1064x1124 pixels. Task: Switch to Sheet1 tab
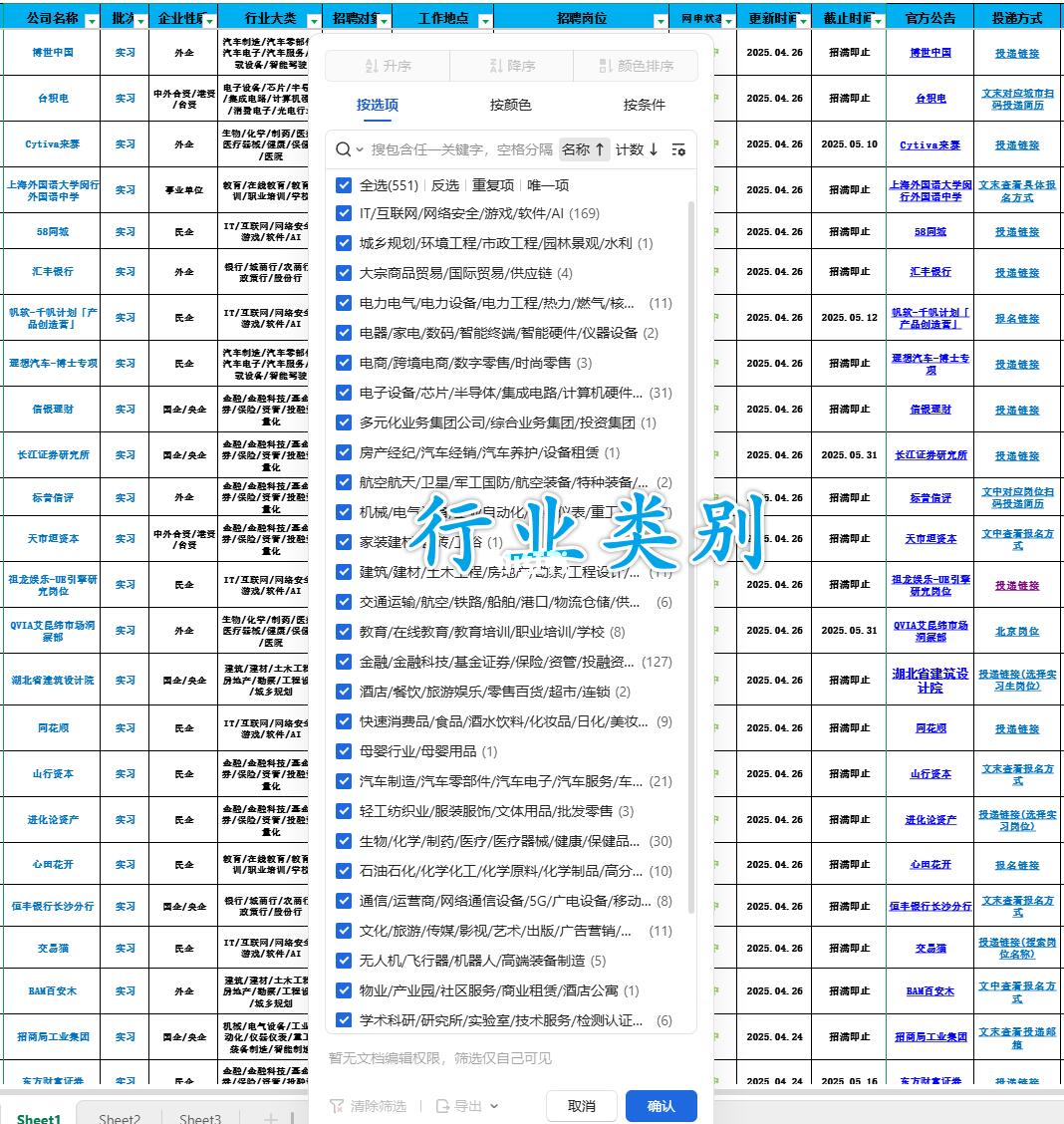pos(39,1118)
